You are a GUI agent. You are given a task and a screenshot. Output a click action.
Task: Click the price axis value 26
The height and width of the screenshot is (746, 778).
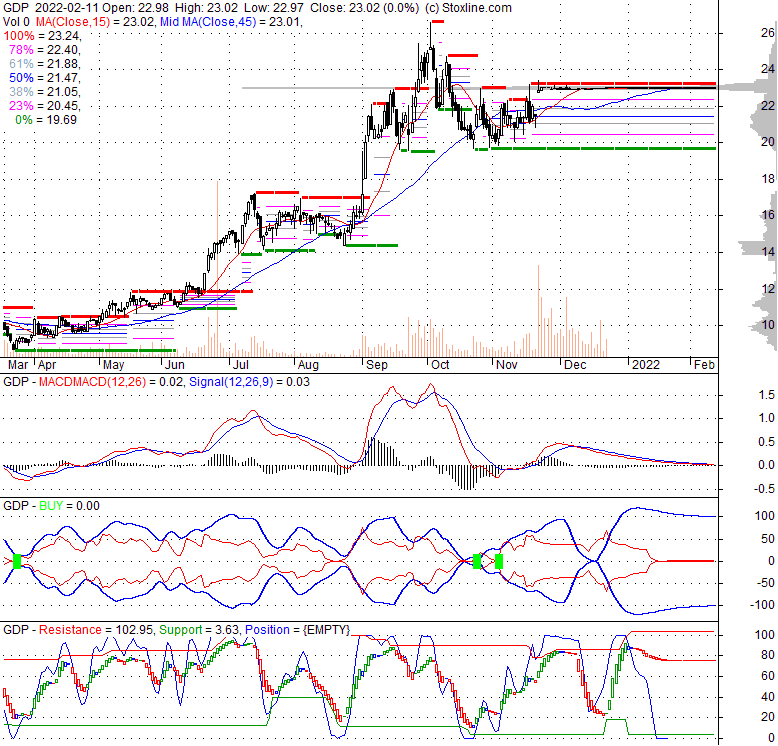pos(768,33)
